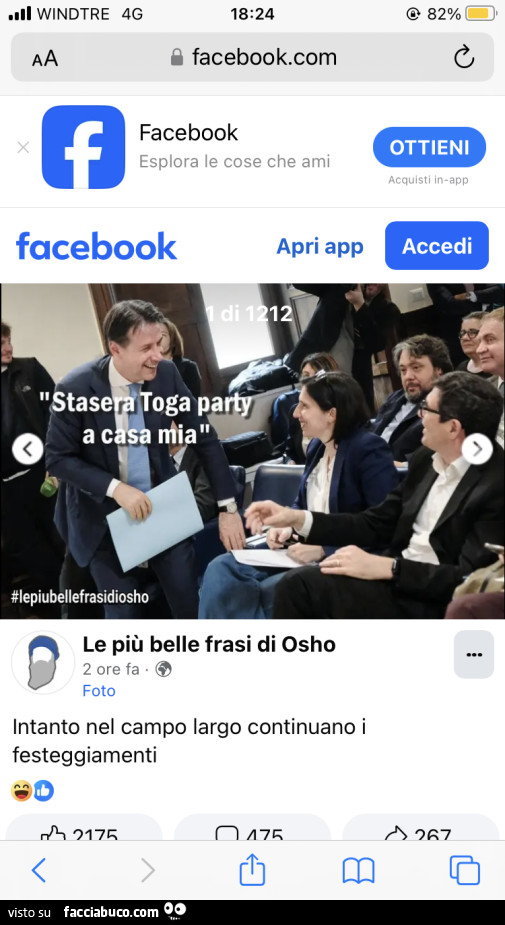Open the Apri app link
Screen dimensions: 505x925
320,246
